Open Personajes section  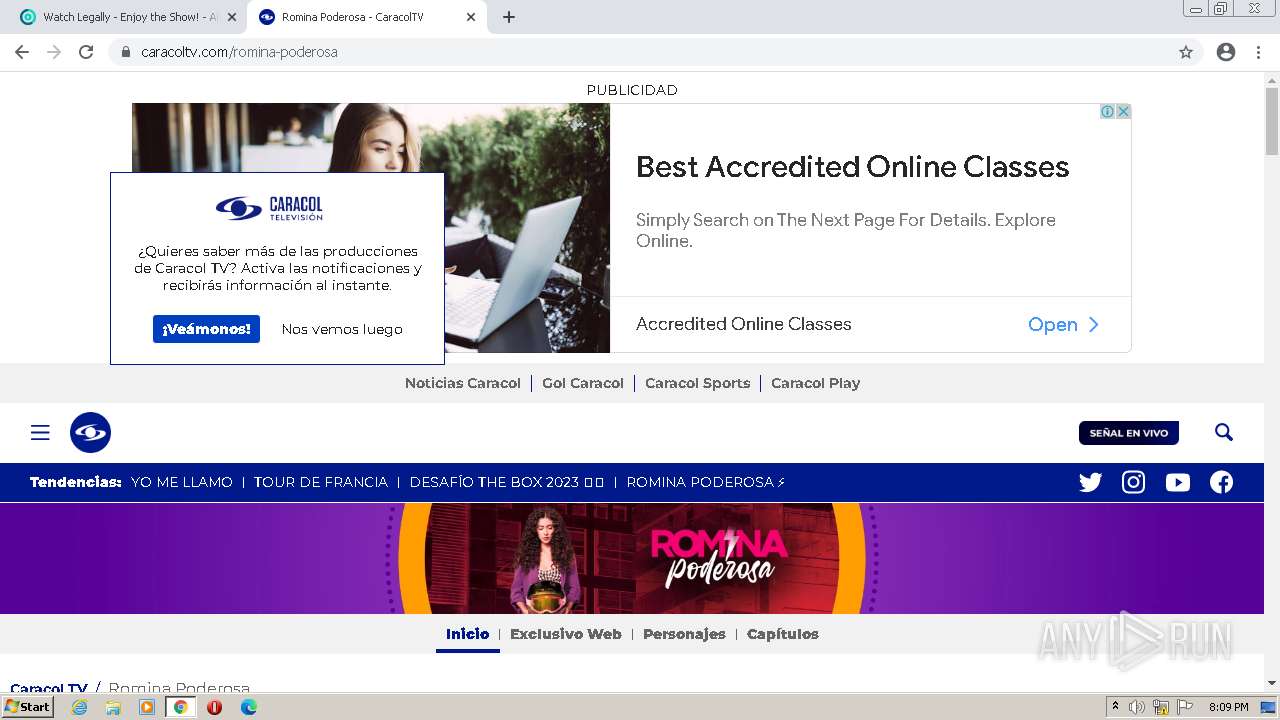point(684,634)
